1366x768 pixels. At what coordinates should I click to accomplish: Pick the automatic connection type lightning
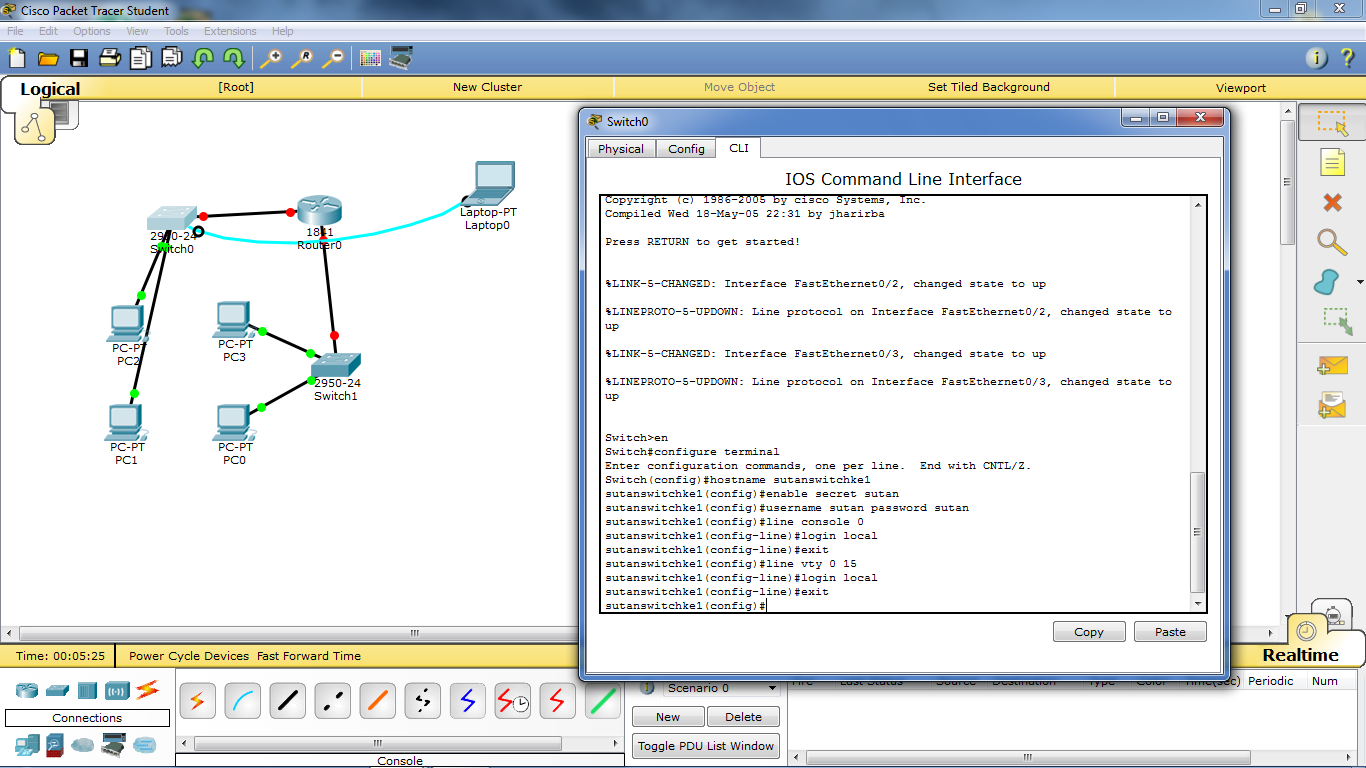pos(196,701)
